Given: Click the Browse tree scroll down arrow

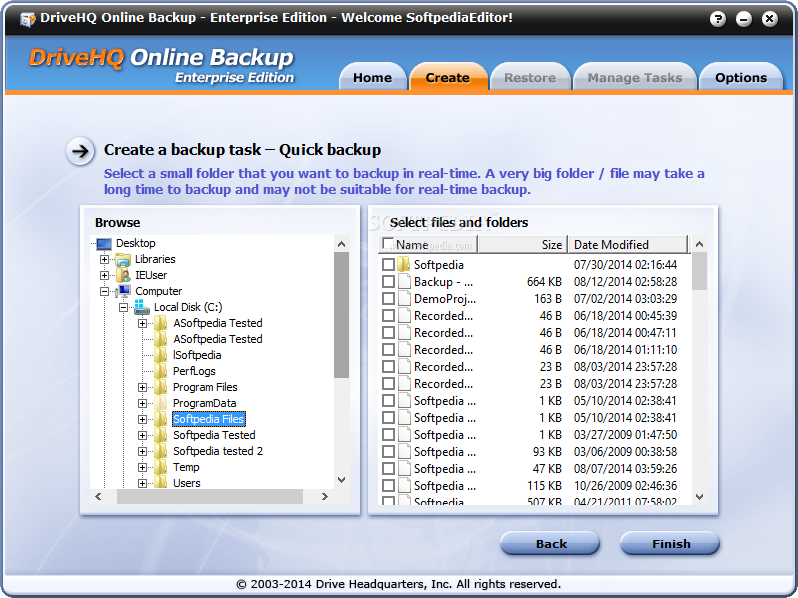Looking at the screenshot, I should tap(341, 480).
